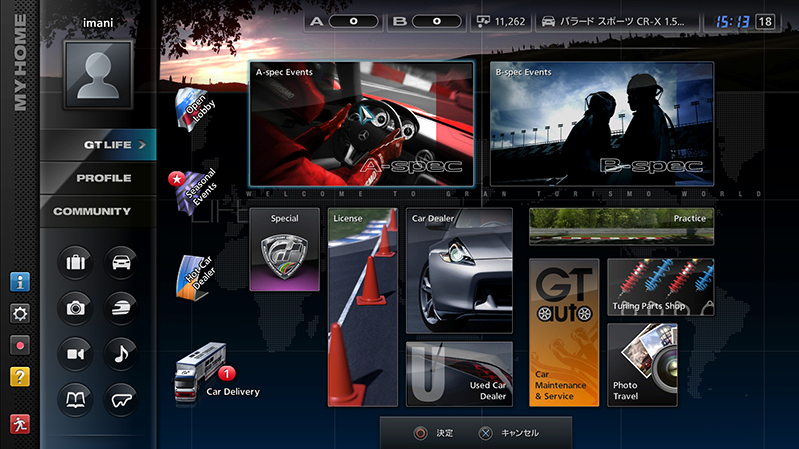Click the circle 決定 confirm button

(434, 433)
